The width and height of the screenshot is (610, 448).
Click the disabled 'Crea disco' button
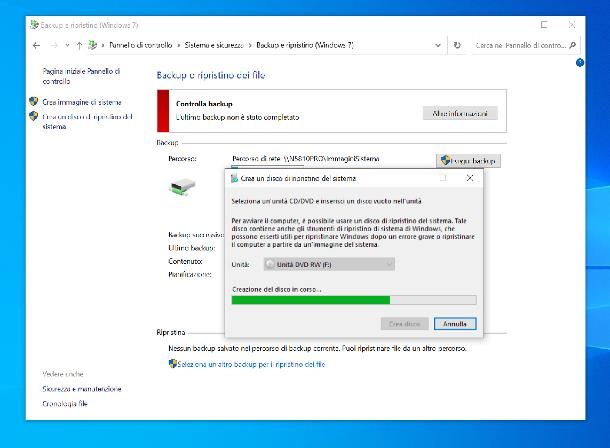pos(404,324)
